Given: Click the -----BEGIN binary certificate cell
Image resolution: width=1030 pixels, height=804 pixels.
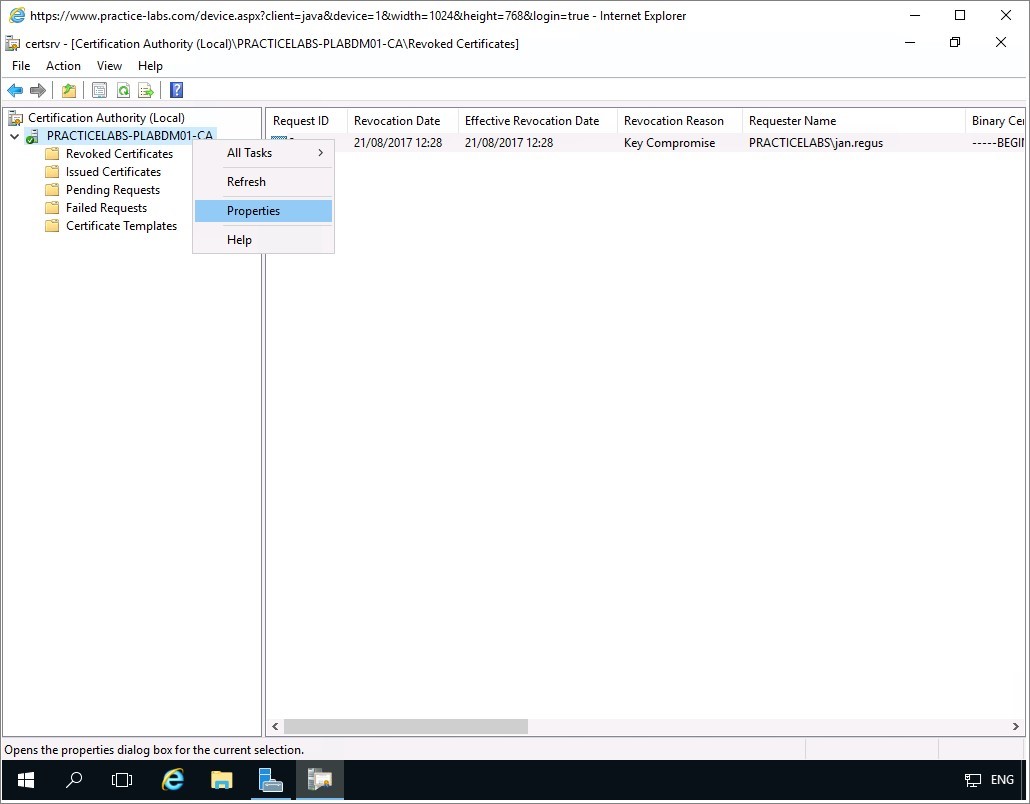Looking at the screenshot, I should point(998,143).
